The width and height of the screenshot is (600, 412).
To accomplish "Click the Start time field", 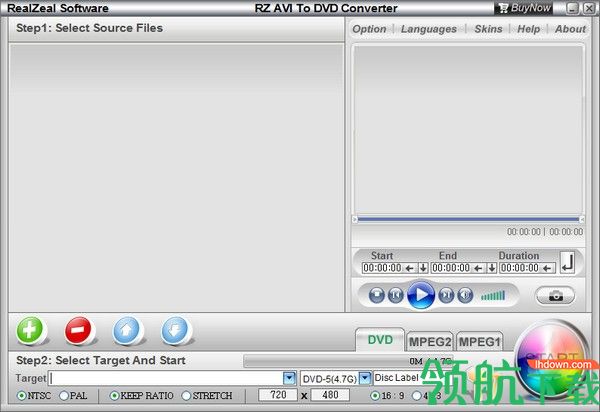I will click(x=382, y=268).
